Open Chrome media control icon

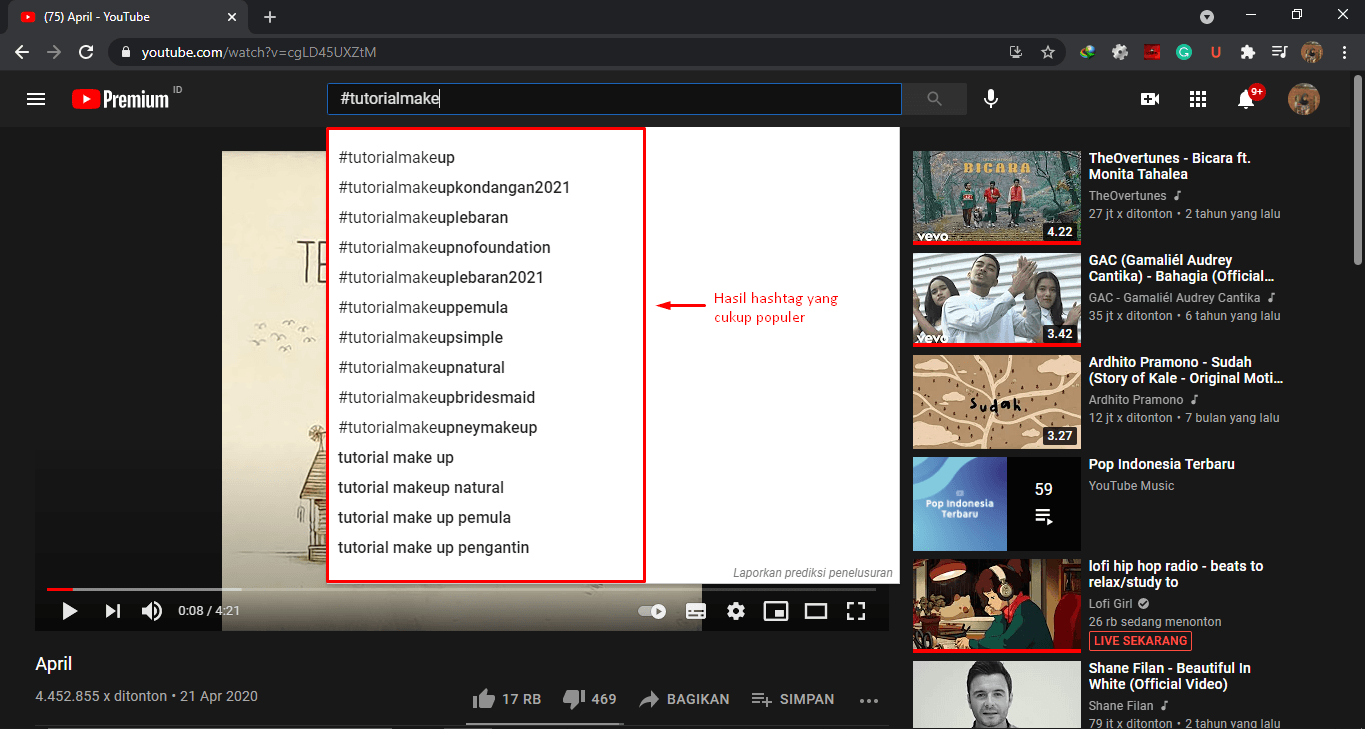1279,52
